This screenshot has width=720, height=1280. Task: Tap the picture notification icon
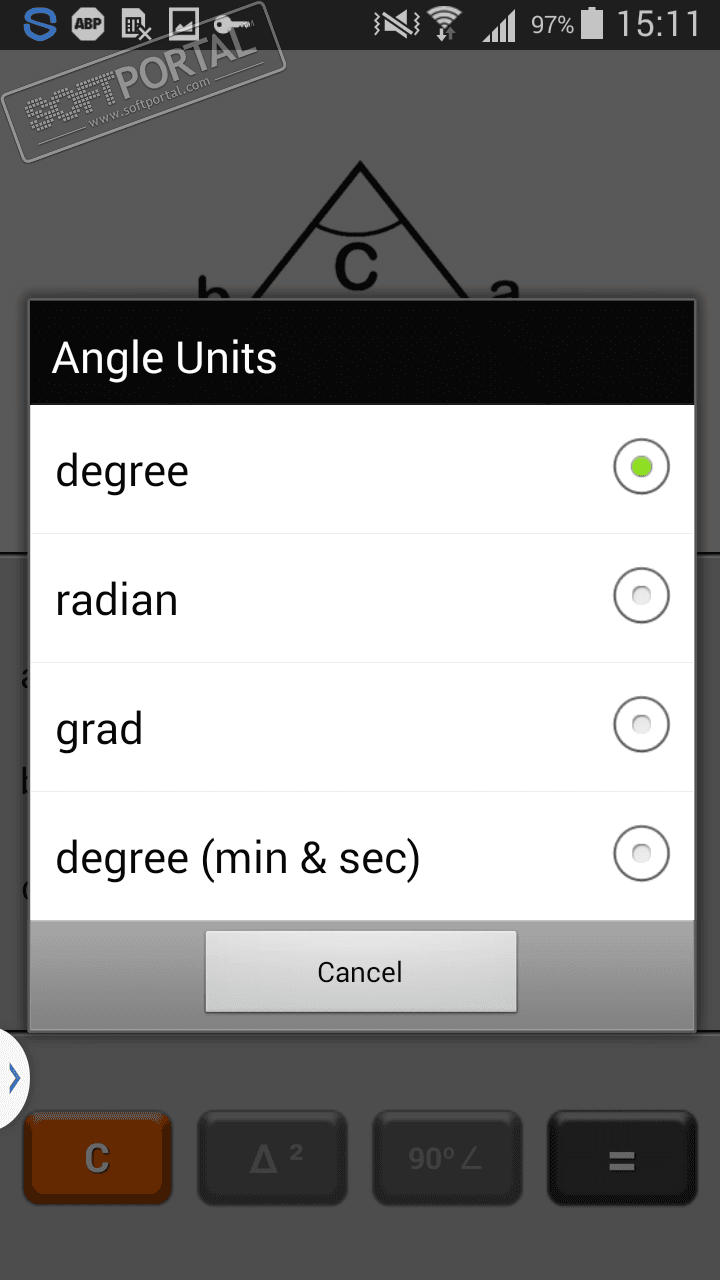tap(183, 25)
